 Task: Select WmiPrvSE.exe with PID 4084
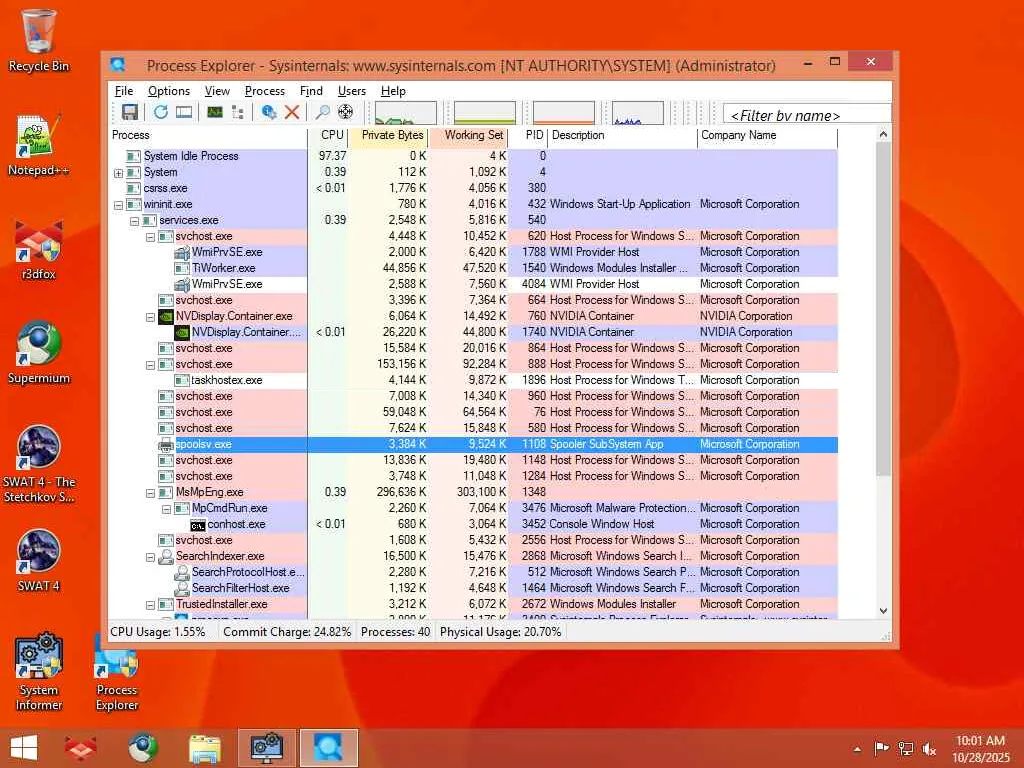tap(473, 284)
